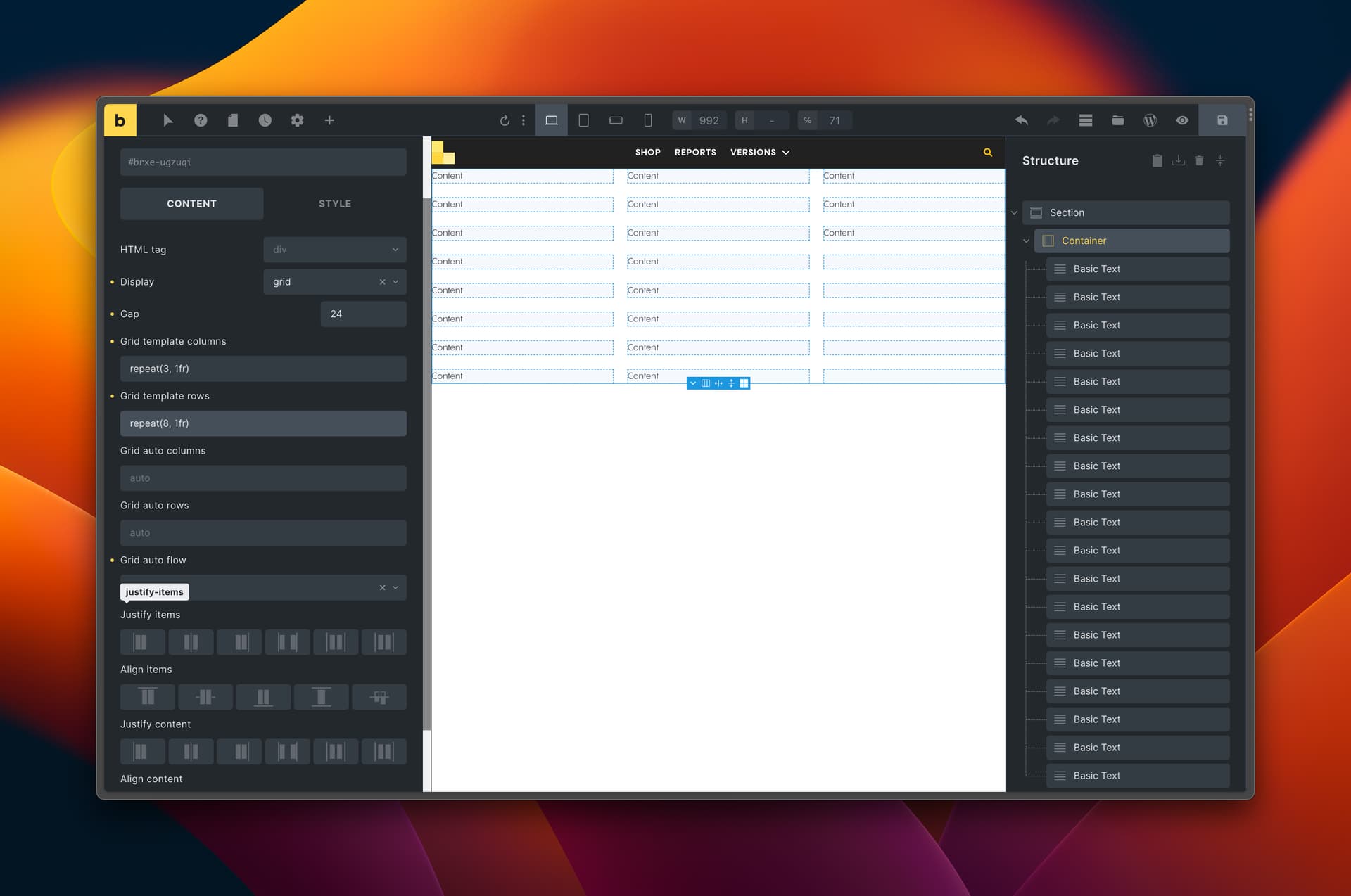Screen dimensions: 1351x896
Task: Click the REPORTS navigation link
Action: point(694,153)
